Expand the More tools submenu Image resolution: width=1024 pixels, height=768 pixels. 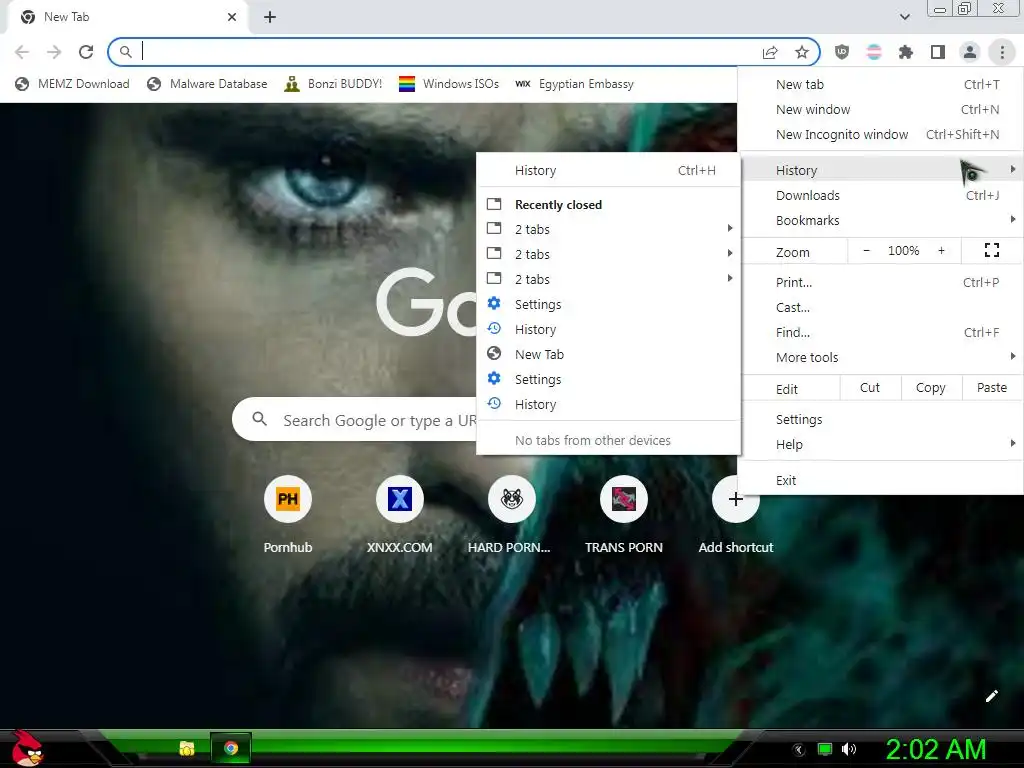pos(880,357)
